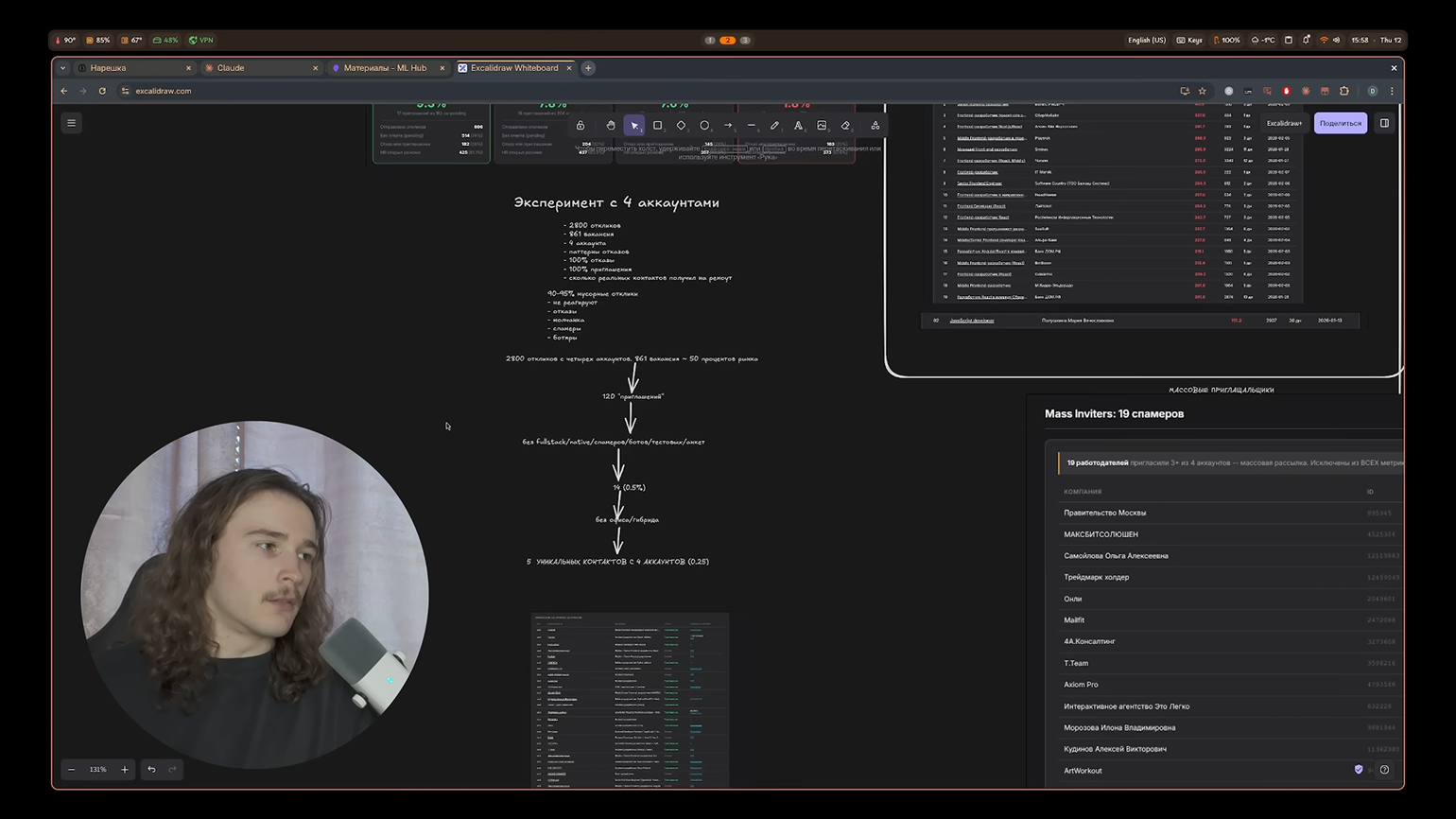Screen dimensions: 1456x819
Task: Click the Поделиться share button
Action: [1340, 123]
